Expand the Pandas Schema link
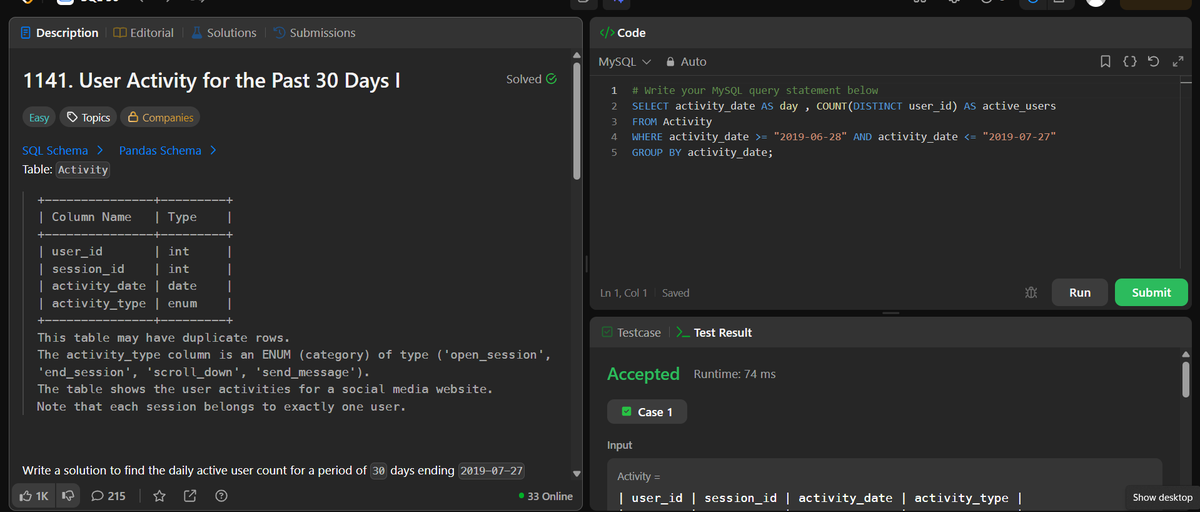Screen dimensions: 1200x512 tap(168, 151)
